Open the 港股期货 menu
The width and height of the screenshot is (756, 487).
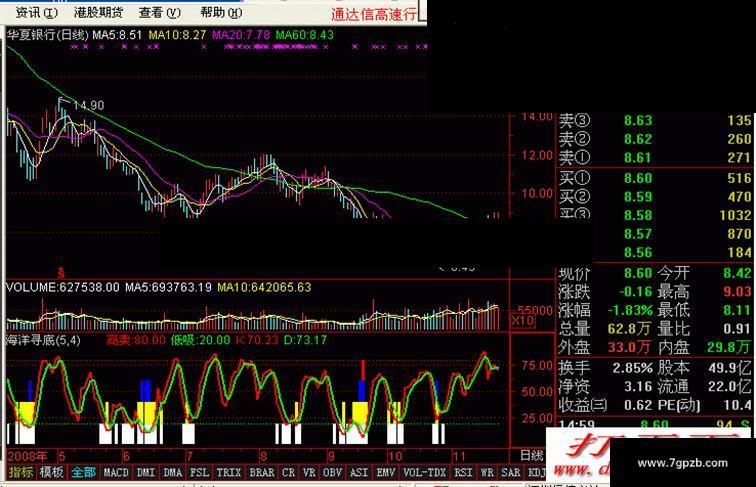coord(98,13)
